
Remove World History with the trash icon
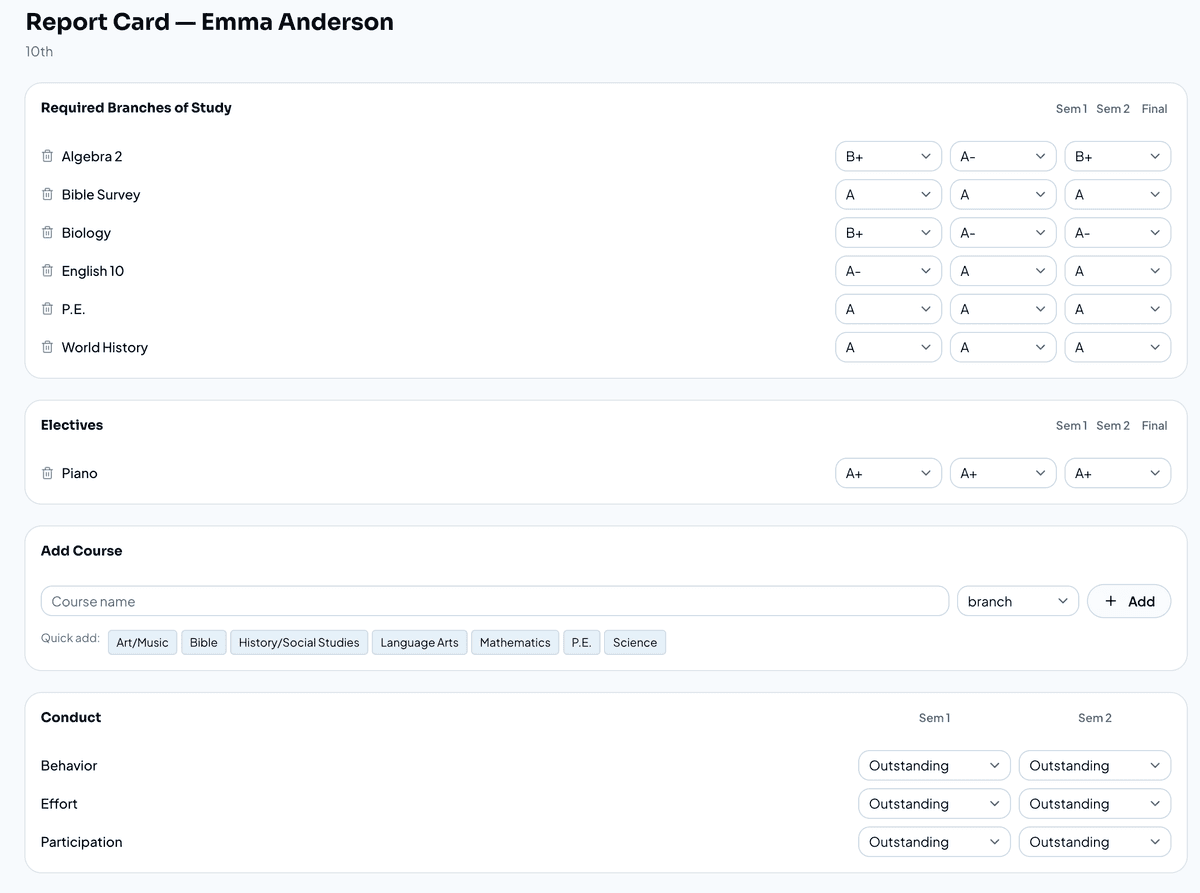pos(47,347)
